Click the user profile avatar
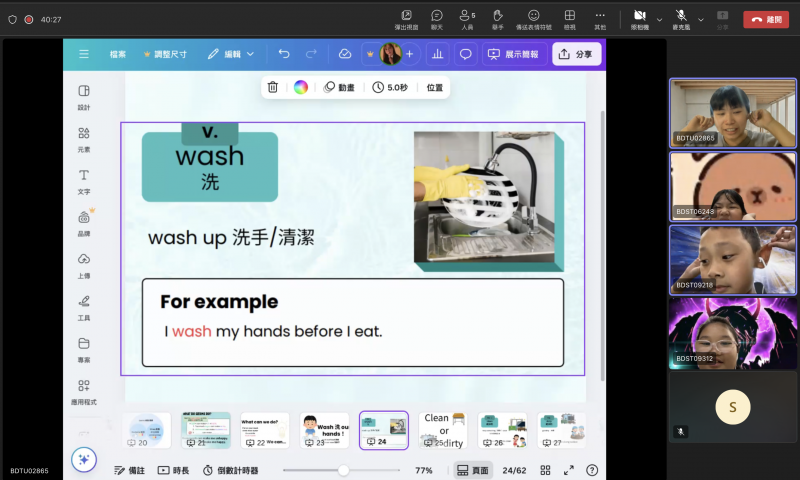This screenshot has height=480, width=800. [x=390, y=54]
